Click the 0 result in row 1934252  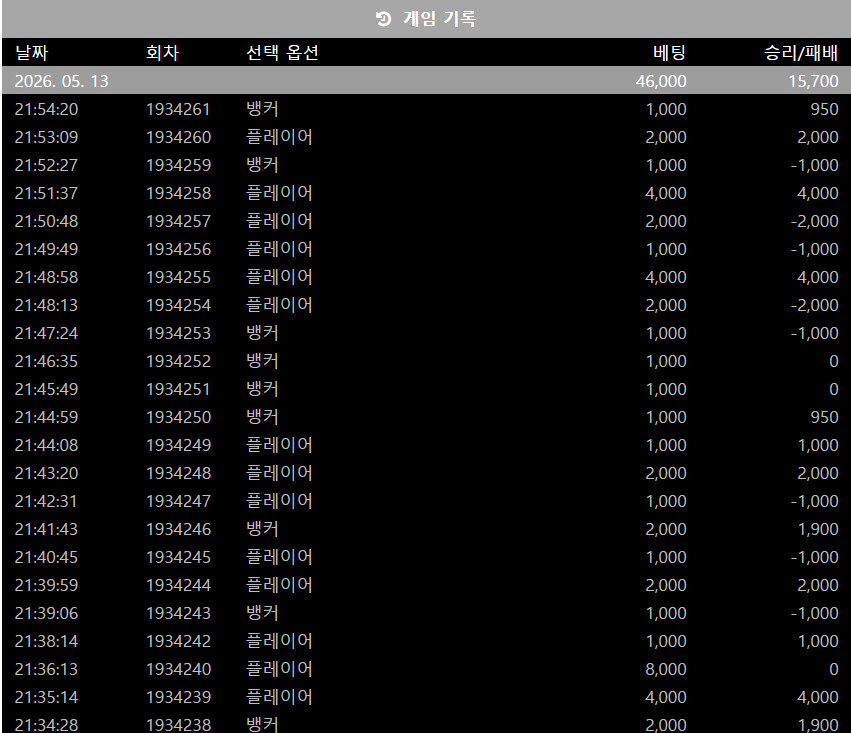click(x=834, y=361)
